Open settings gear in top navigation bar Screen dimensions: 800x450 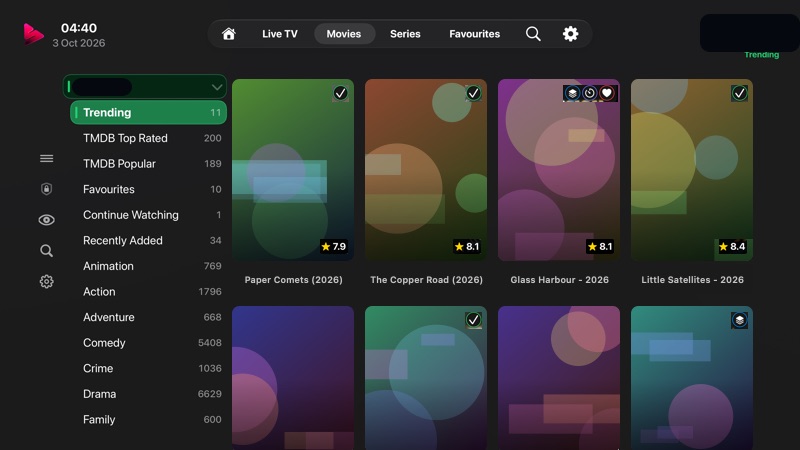tap(570, 34)
